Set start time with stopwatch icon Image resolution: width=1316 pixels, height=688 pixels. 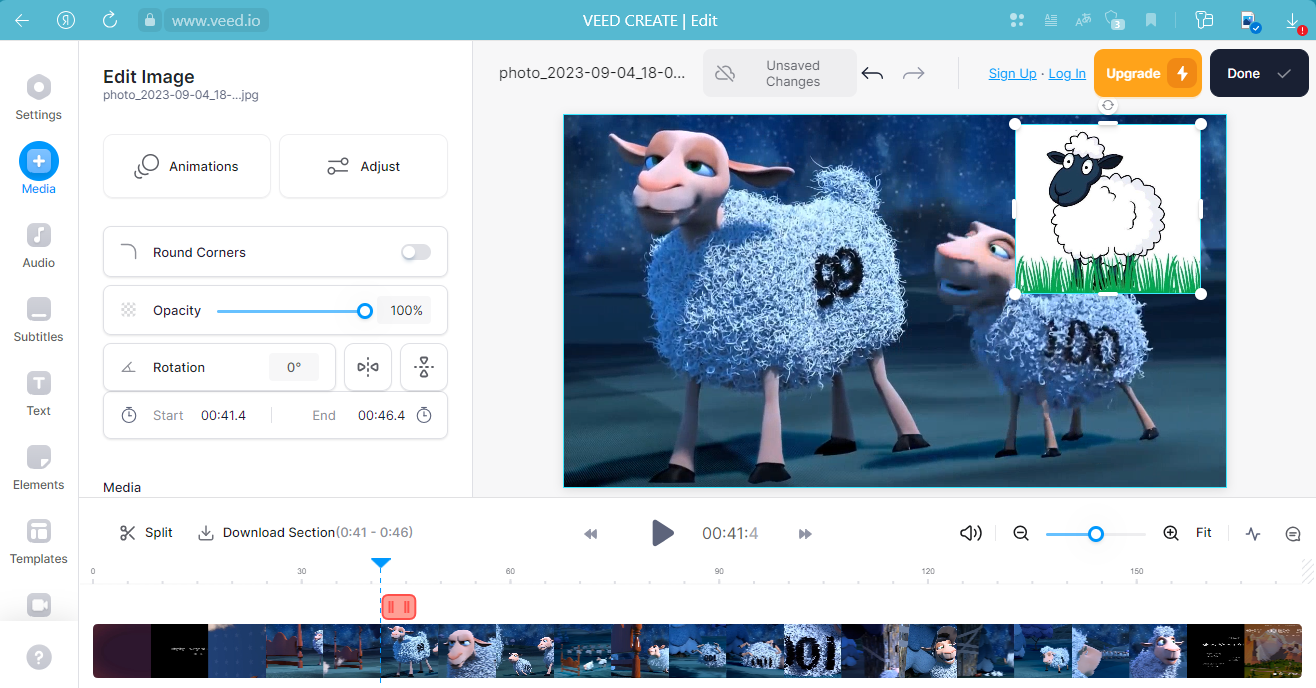tap(129, 415)
